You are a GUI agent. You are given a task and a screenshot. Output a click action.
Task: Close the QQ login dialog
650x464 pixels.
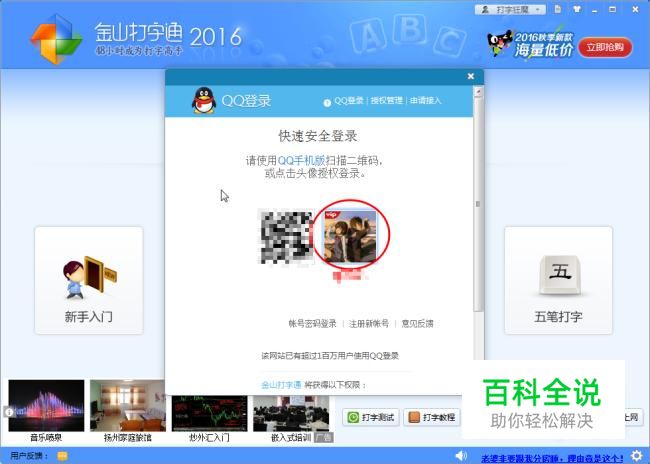(x=471, y=76)
